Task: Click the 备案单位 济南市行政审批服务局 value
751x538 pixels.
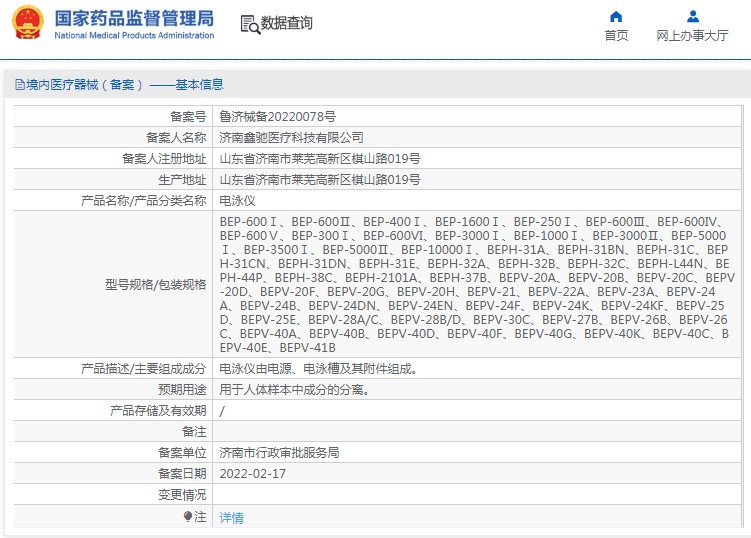Action: (279, 453)
